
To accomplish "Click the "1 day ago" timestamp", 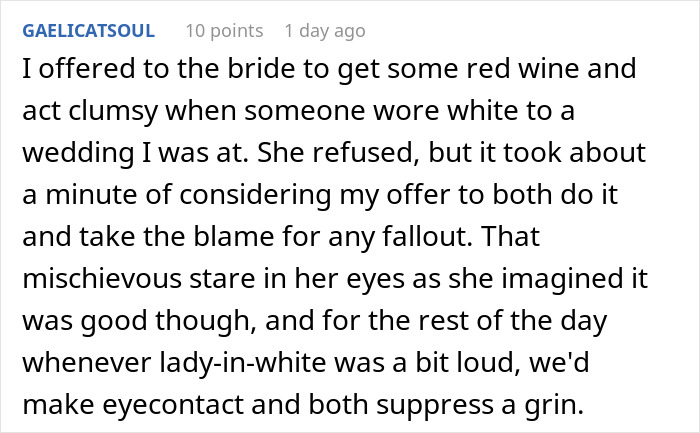I will tap(325, 31).
